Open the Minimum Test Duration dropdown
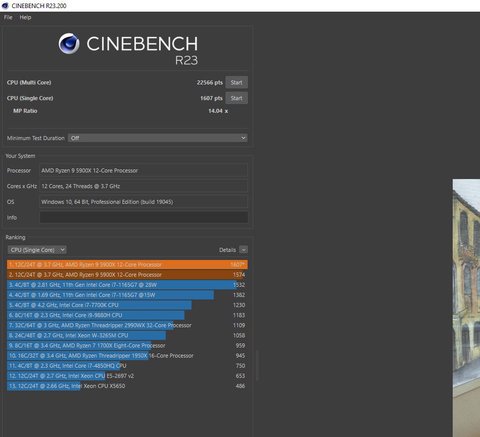This screenshot has width=480, height=437. [x=158, y=138]
